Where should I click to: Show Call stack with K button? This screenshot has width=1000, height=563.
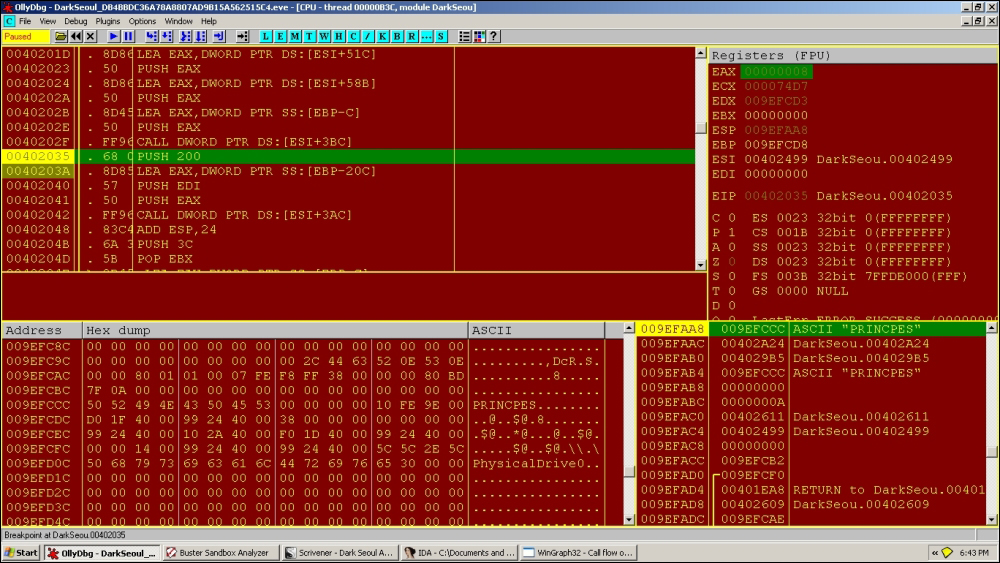(x=382, y=36)
